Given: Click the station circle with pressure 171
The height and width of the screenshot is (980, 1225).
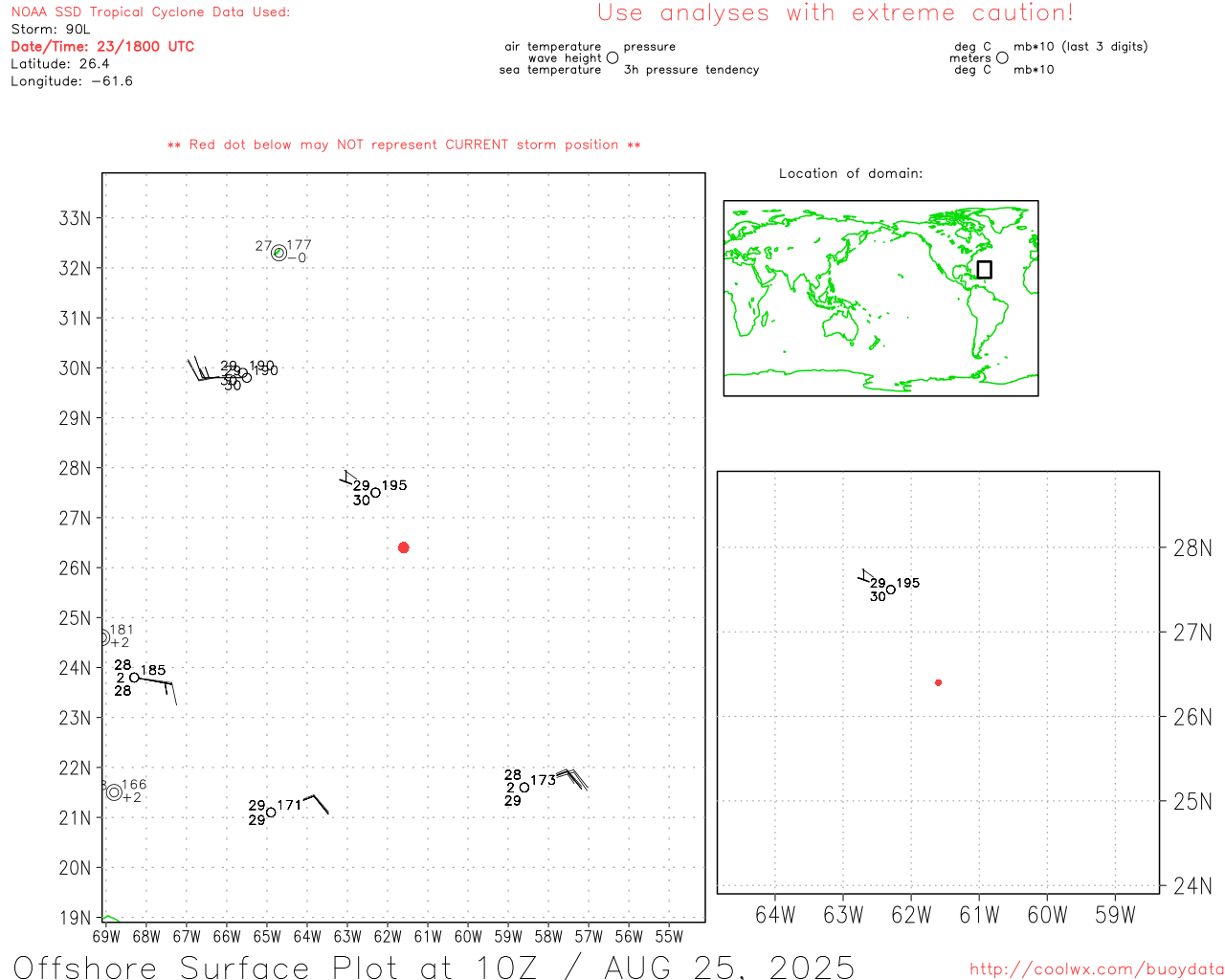Looking at the screenshot, I should (x=271, y=813).
